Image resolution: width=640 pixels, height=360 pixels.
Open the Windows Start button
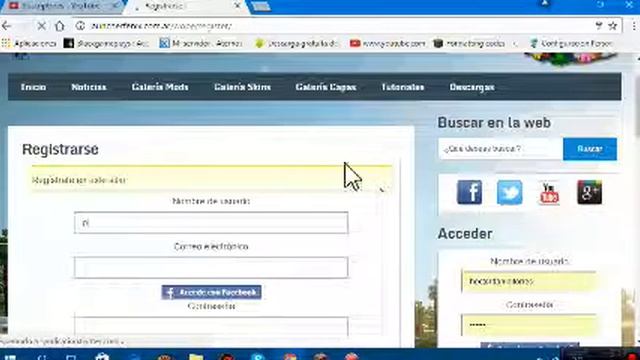point(11,356)
